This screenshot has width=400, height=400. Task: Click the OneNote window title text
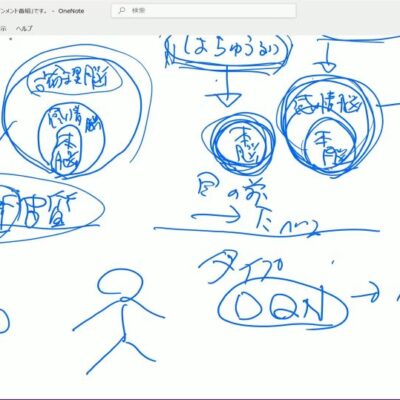[71, 11]
